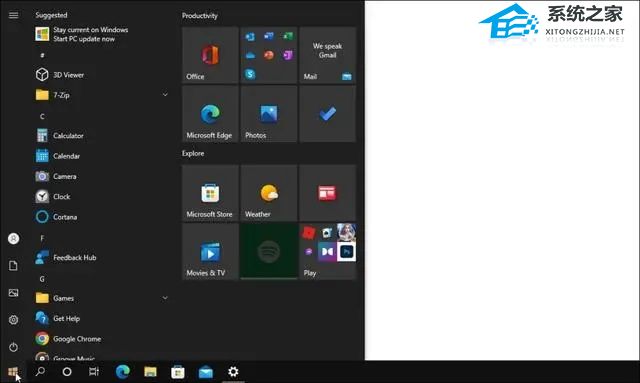Open taskbar Search magnifier
This screenshot has height=383, width=640.
pyautogui.click(x=40, y=372)
